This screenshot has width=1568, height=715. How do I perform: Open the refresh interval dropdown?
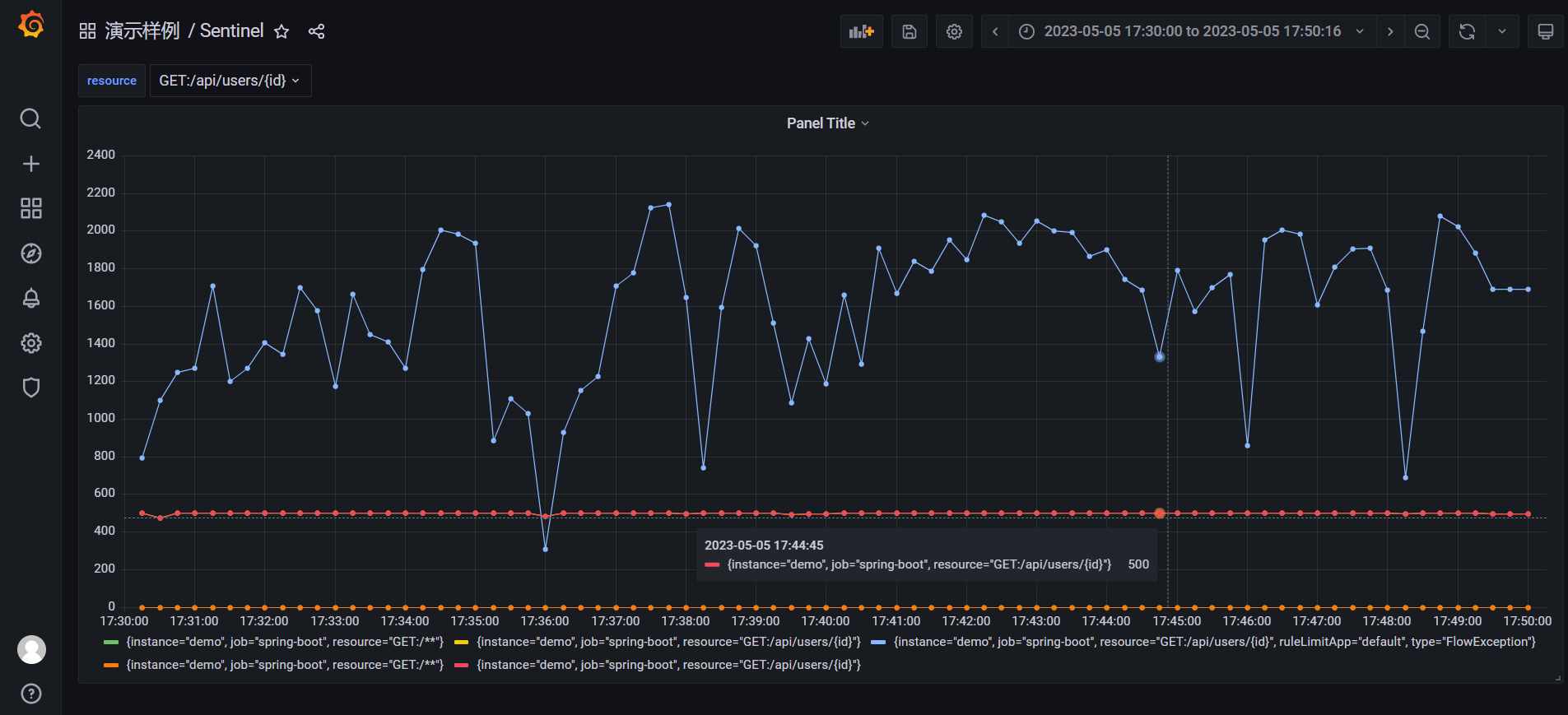(1502, 31)
